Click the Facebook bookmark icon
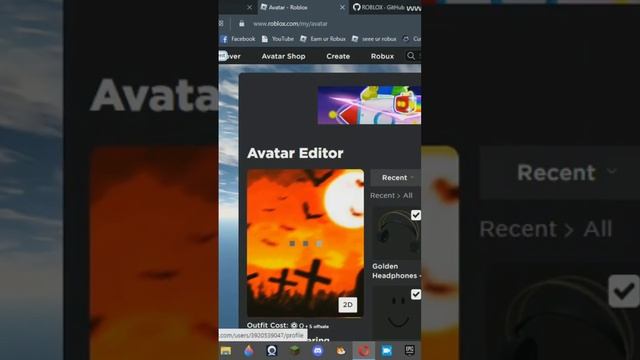 pyautogui.click(x=224, y=39)
